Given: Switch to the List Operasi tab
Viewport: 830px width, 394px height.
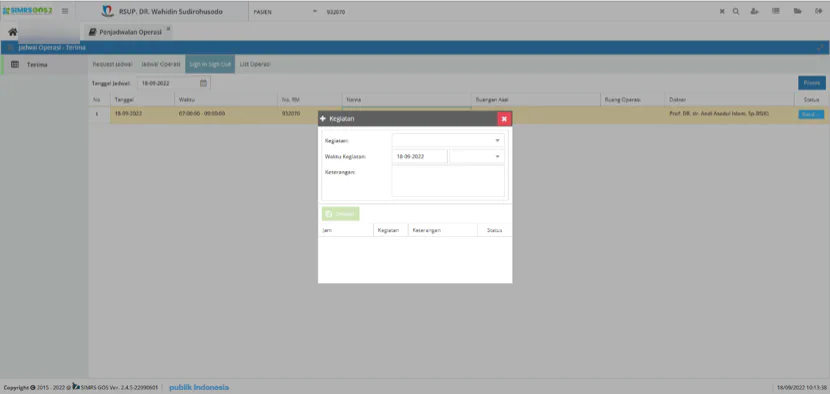Looking at the screenshot, I should click(x=255, y=64).
